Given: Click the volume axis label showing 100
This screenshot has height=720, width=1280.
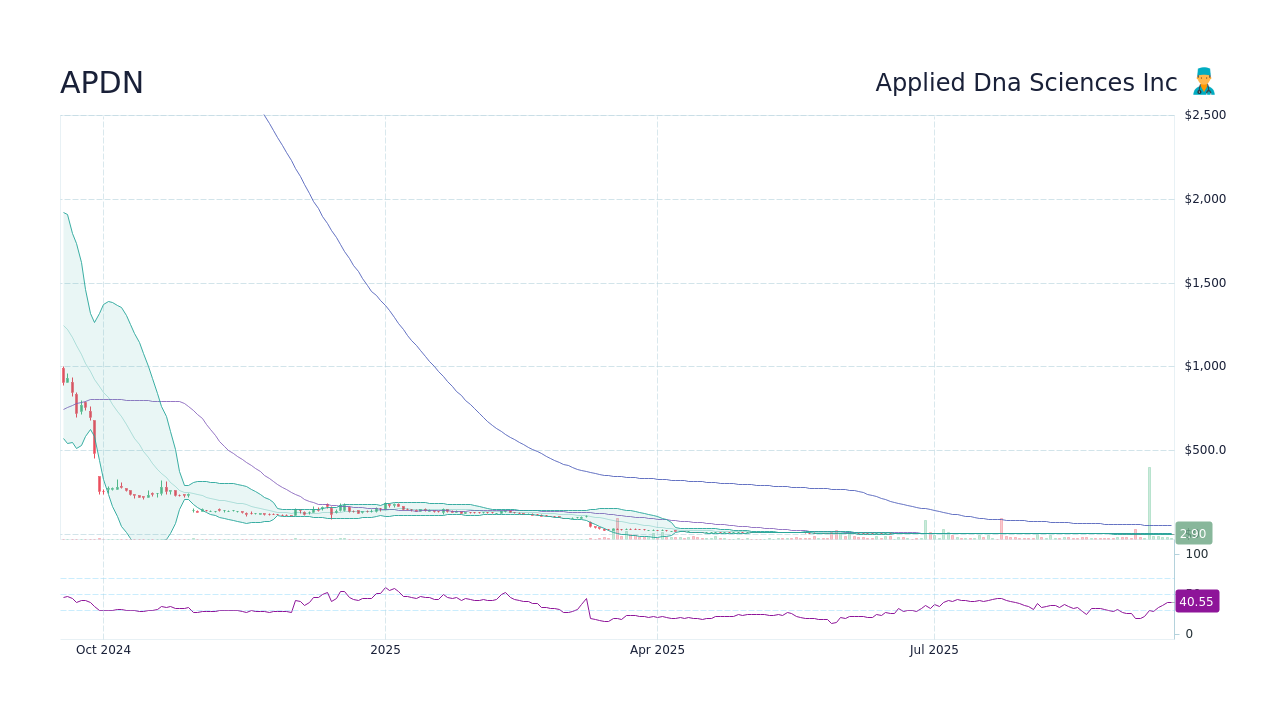Looking at the screenshot, I should coord(1195,554).
